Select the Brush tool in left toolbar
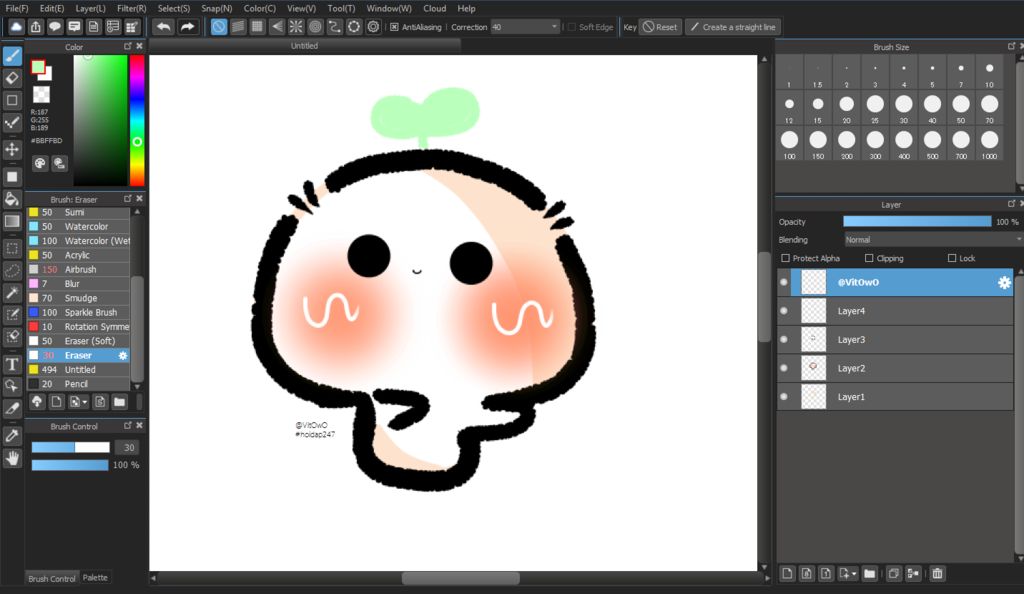 [12, 56]
